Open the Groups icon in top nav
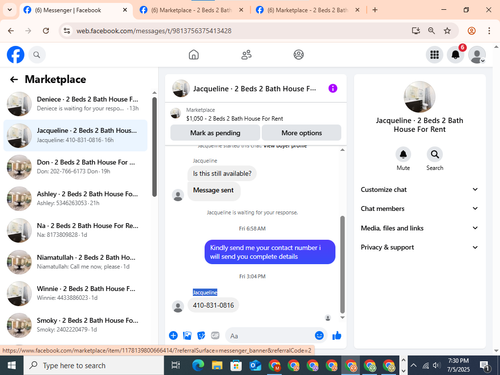Viewport: 500px width, 375px height. [298, 55]
